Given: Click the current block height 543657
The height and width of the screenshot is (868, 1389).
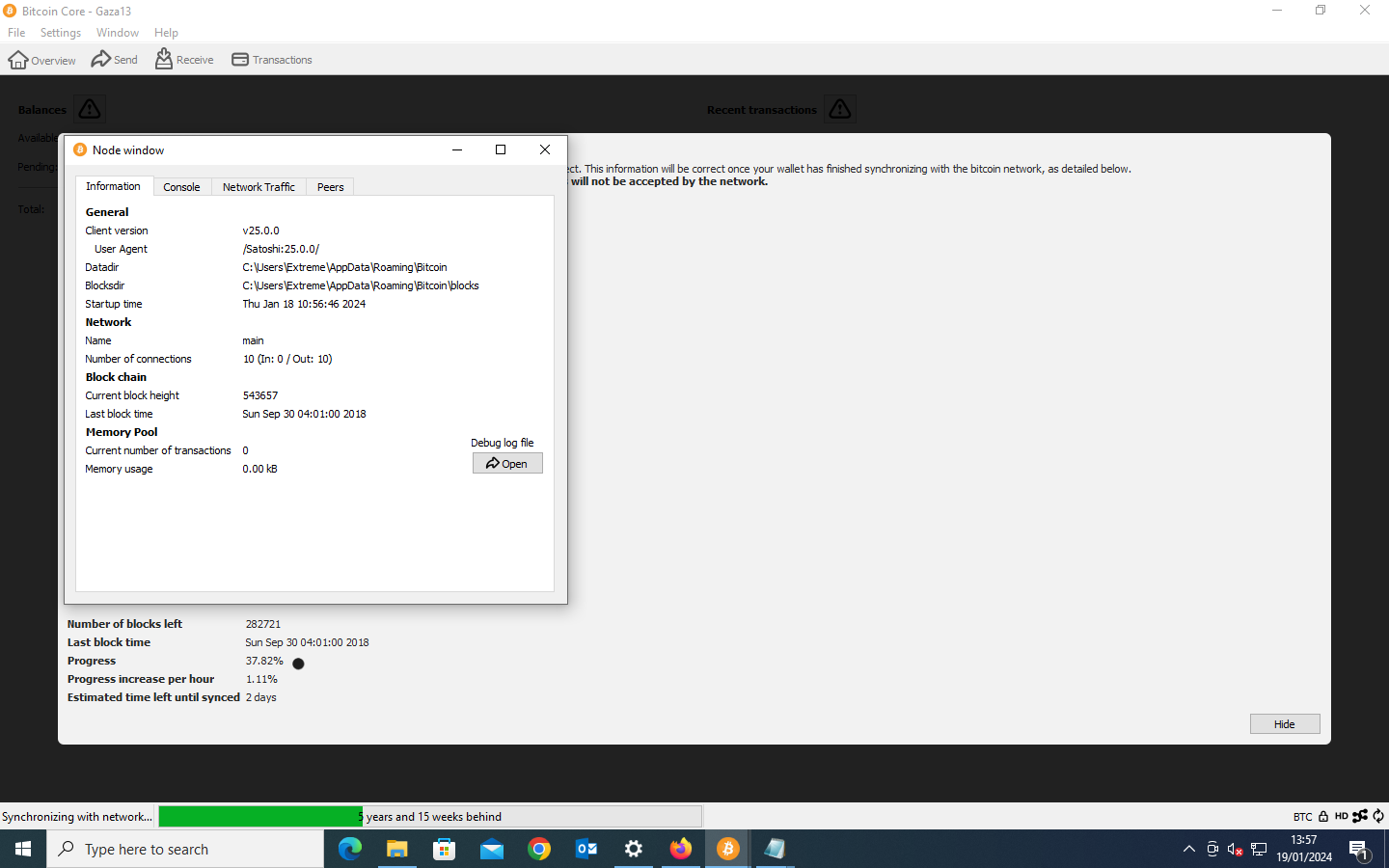Looking at the screenshot, I should [x=260, y=395].
